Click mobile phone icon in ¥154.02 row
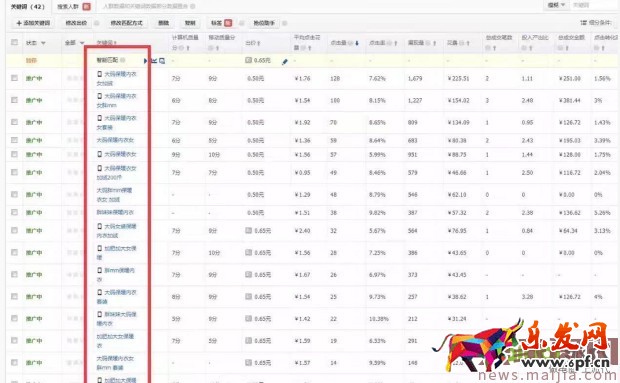620x383 pixels. point(100,96)
